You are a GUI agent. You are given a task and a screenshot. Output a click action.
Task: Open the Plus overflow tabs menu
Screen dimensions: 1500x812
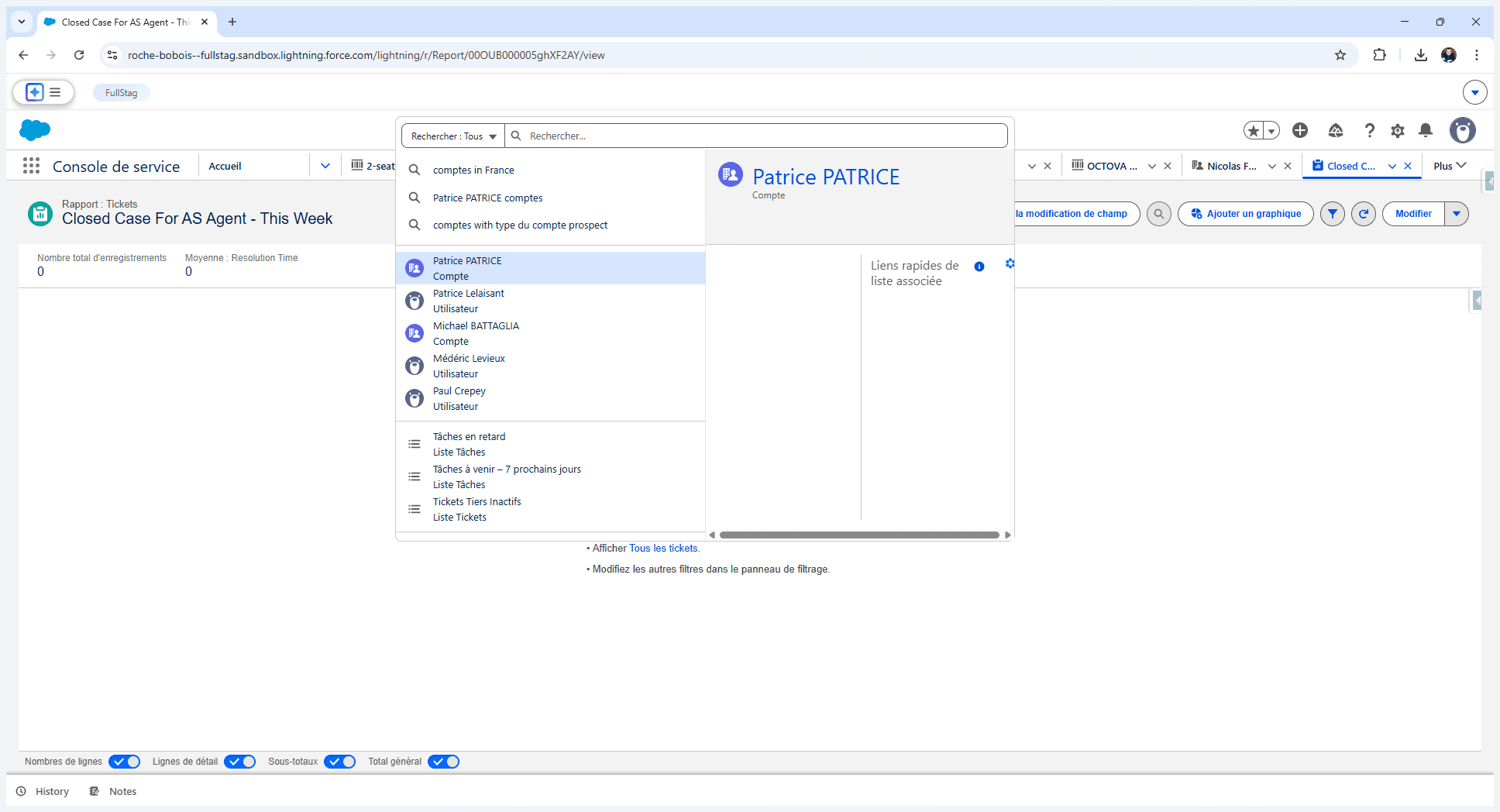1450,166
